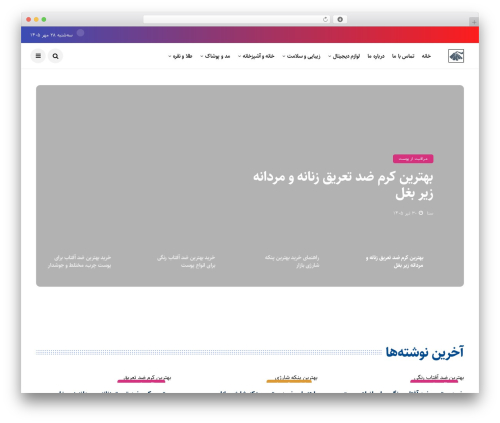Select the slide بهترین کرم ضد تعریق زنانه و مردانه زیر بغل

click(x=394, y=261)
